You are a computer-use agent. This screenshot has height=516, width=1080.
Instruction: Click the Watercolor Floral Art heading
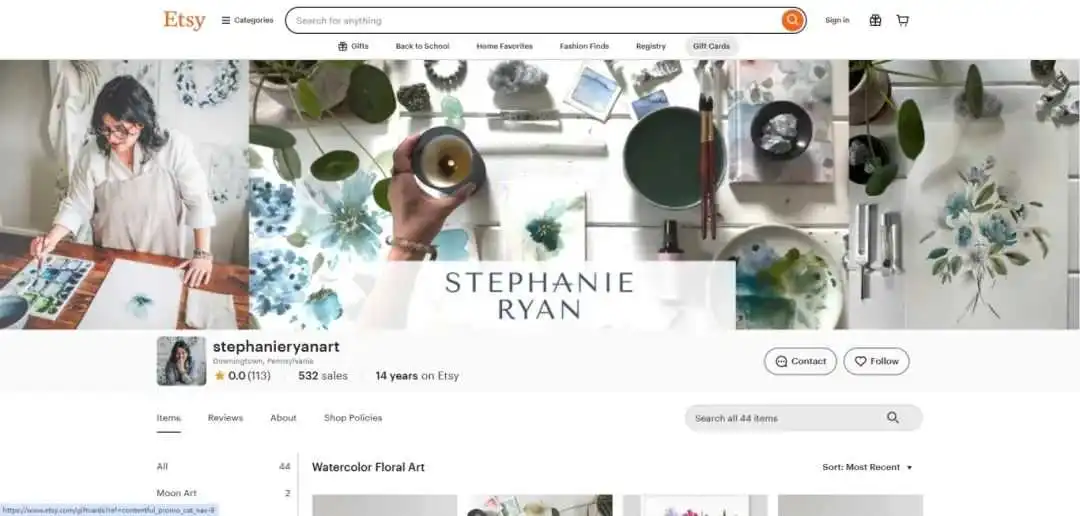tap(368, 467)
